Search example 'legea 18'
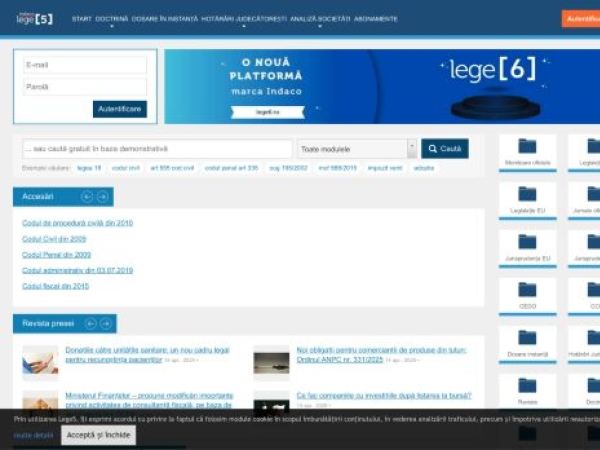The image size is (600, 450). 89,168
